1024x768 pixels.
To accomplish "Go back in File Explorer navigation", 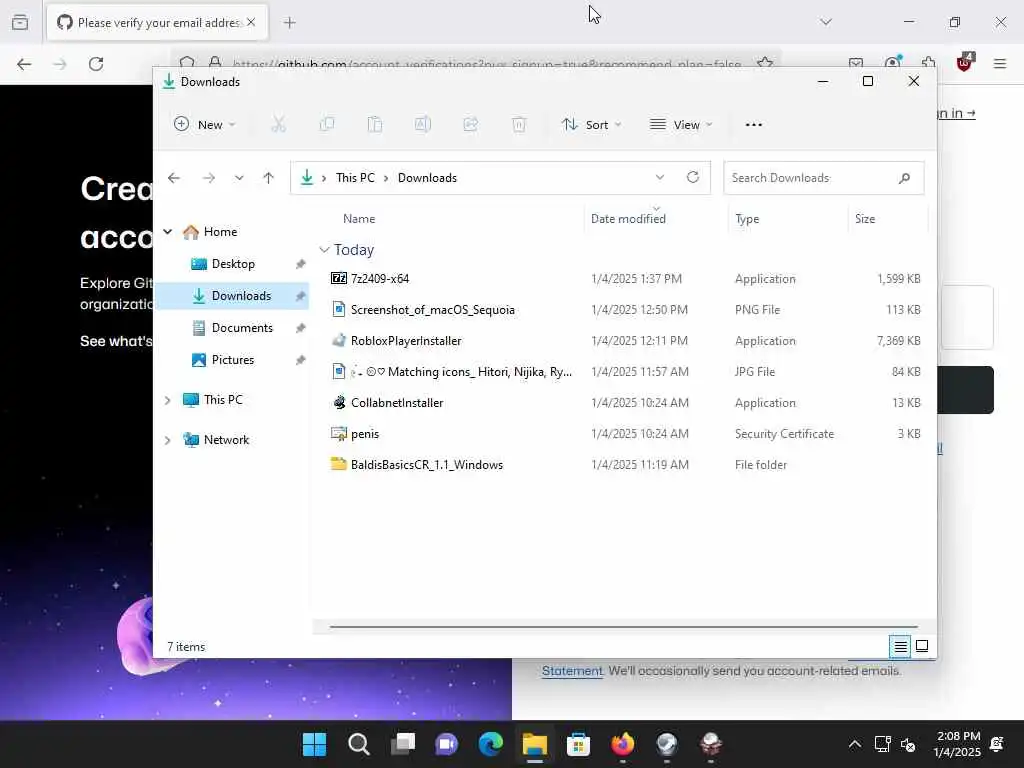I will click(x=174, y=178).
